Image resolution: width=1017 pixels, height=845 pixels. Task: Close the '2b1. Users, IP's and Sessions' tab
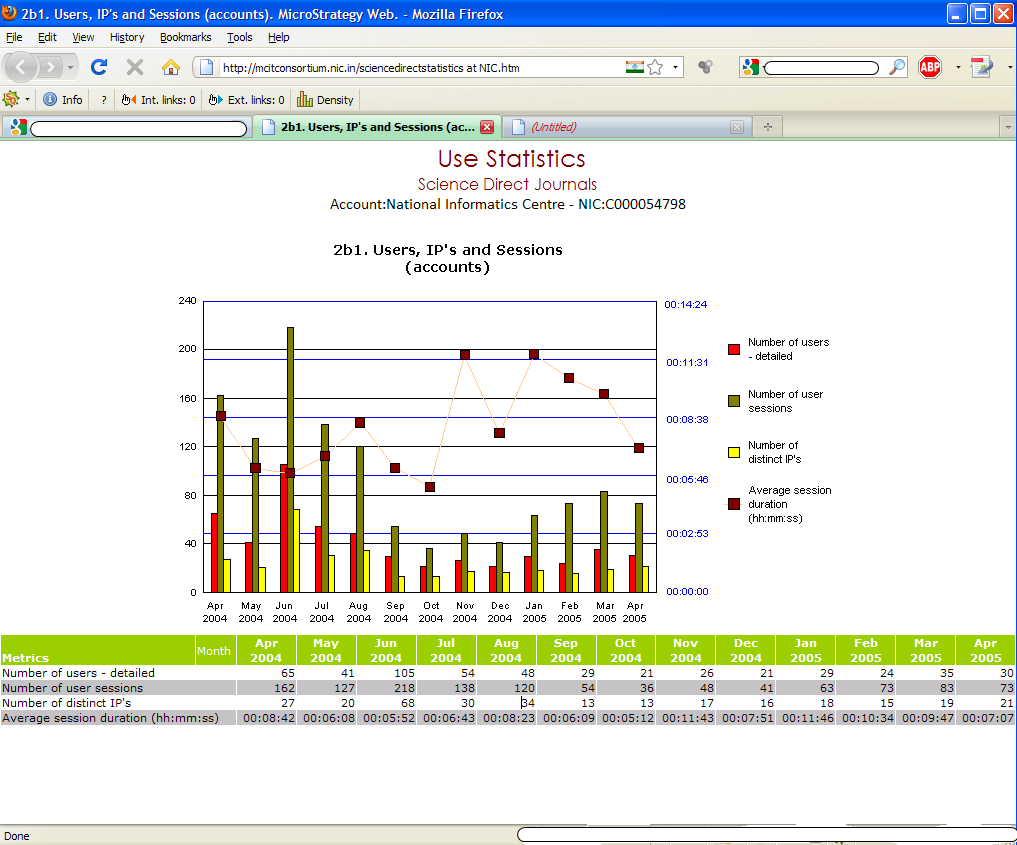(486, 127)
